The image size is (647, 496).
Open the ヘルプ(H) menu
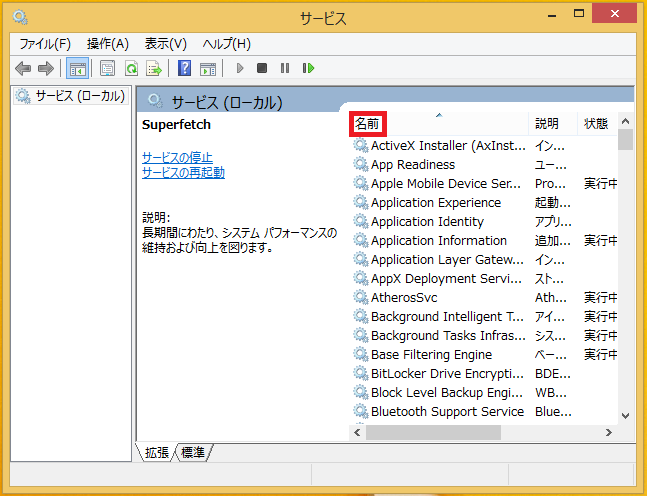pyautogui.click(x=227, y=44)
